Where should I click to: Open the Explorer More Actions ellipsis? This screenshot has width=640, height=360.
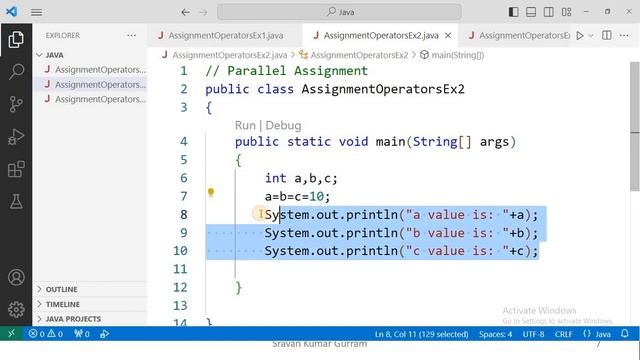pos(131,36)
